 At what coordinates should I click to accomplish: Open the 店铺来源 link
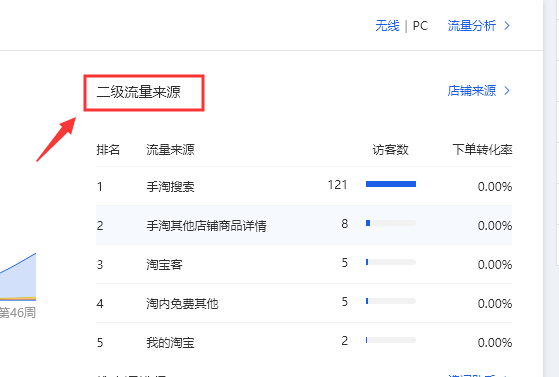(472, 91)
